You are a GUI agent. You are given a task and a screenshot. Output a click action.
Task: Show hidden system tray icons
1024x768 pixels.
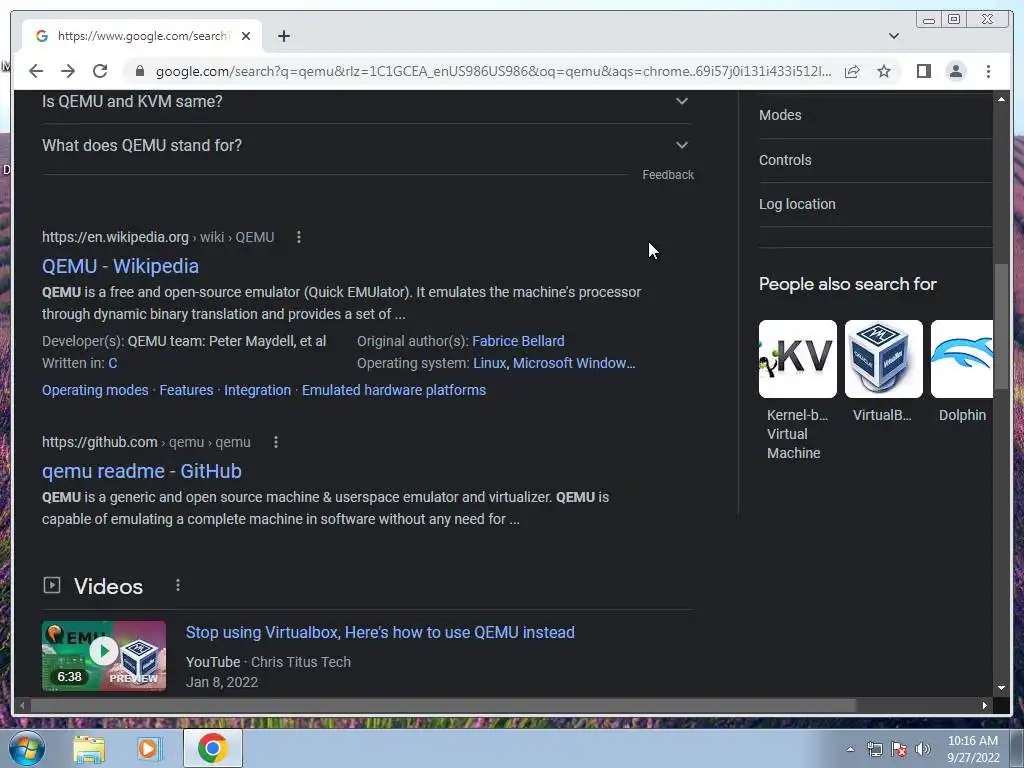[x=850, y=750]
